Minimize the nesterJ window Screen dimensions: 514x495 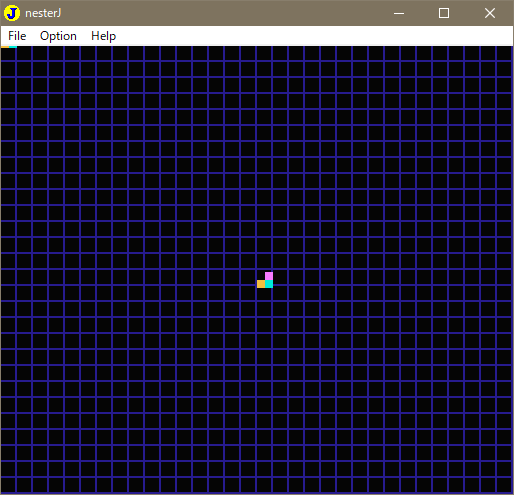[x=399, y=13]
